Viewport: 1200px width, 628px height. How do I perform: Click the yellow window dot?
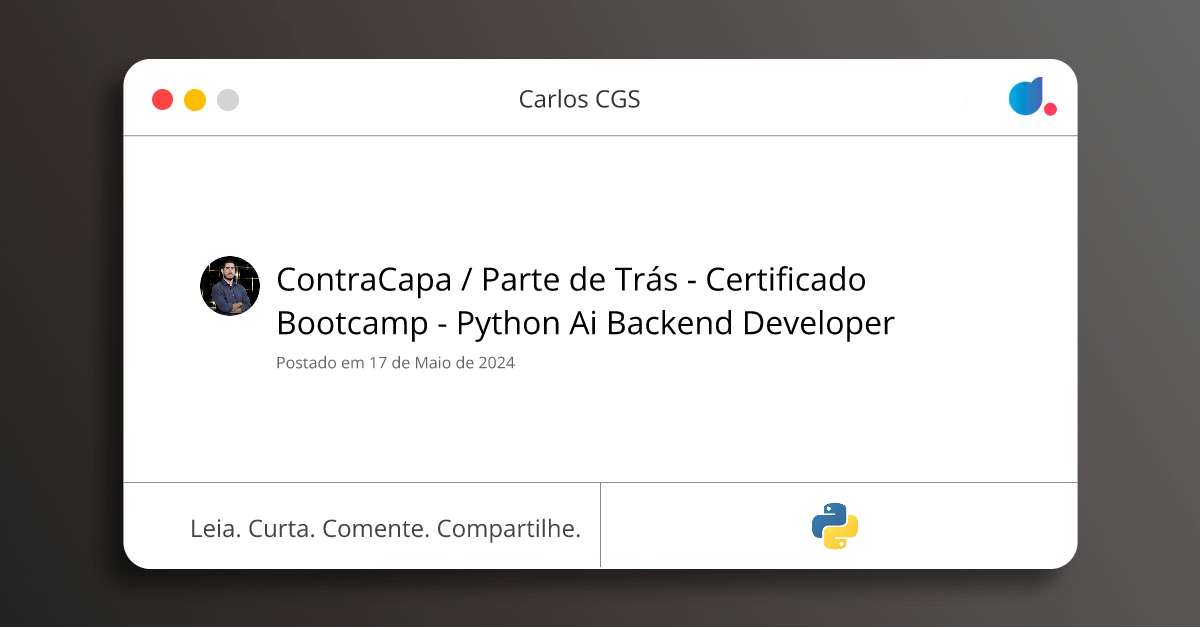pos(195,100)
